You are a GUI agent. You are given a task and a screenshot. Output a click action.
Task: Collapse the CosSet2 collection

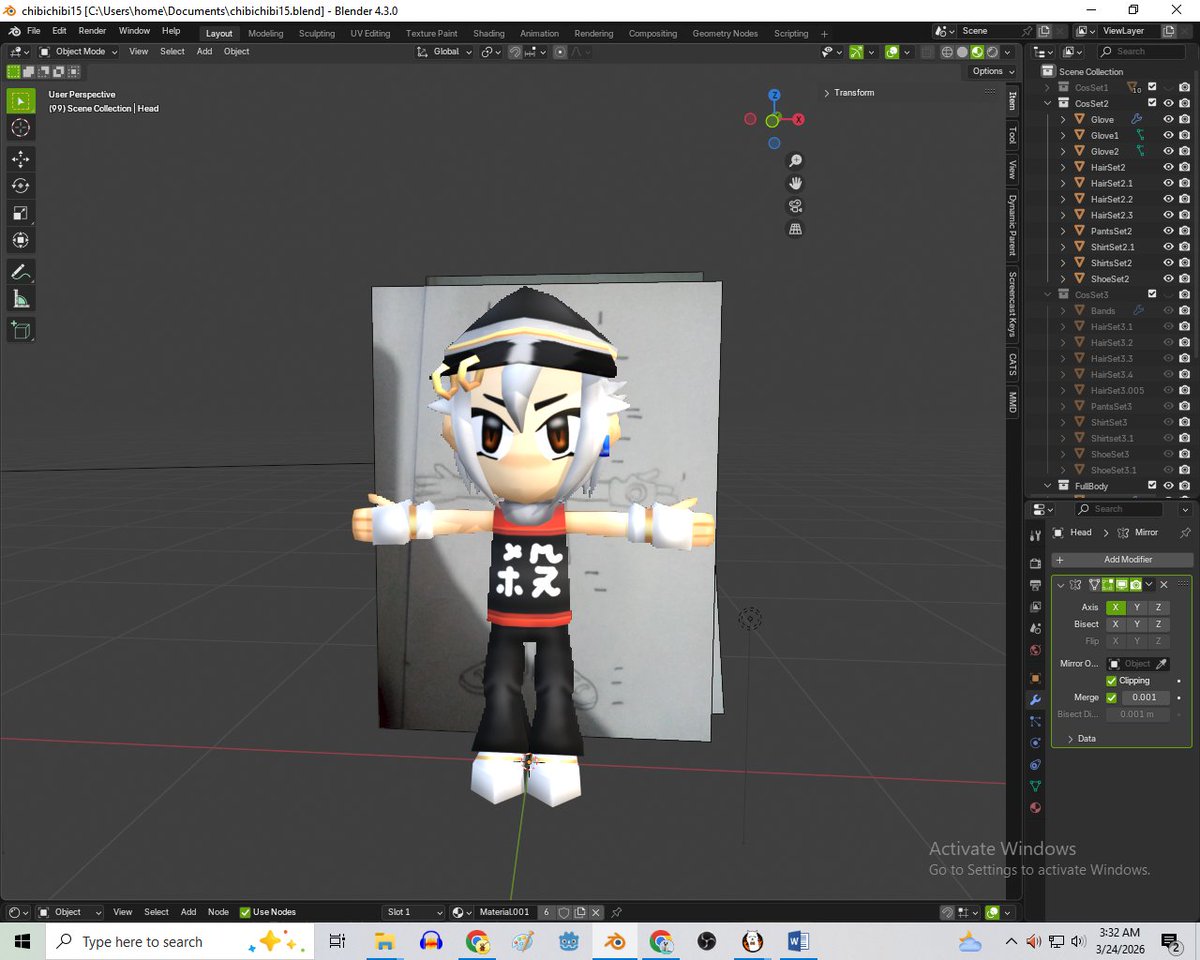[x=1047, y=103]
